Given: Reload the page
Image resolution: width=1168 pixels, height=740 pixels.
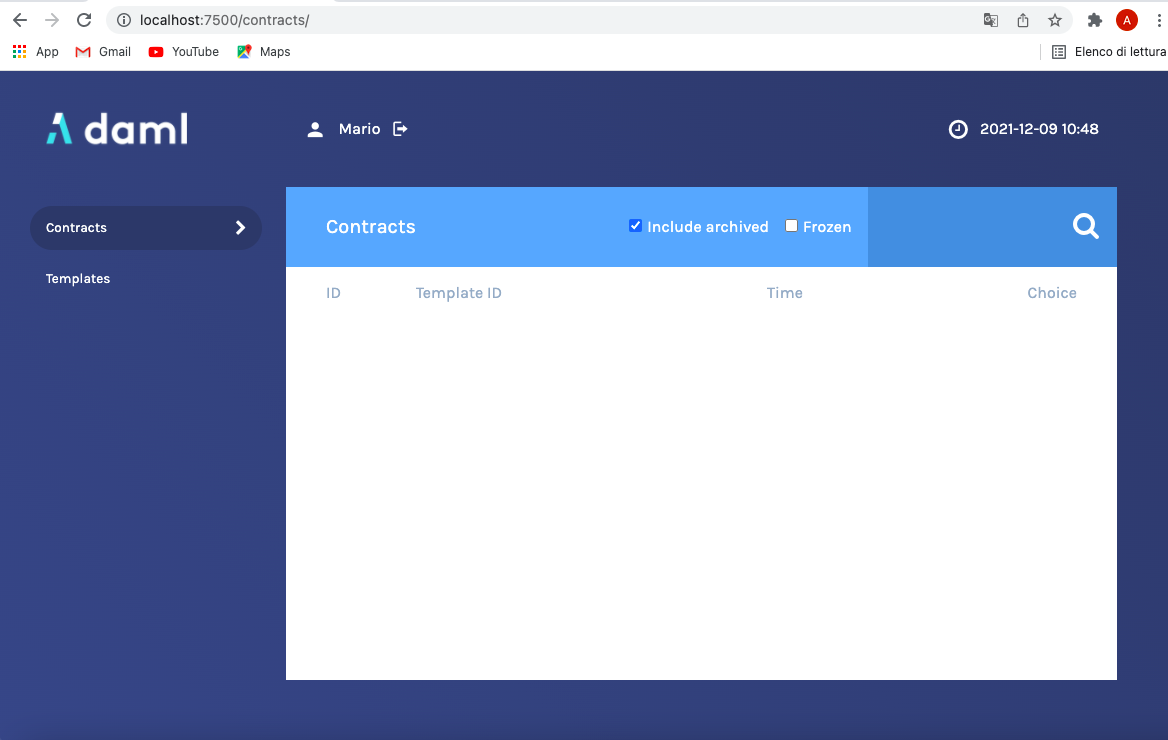Looking at the screenshot, I should pos(84,20).
